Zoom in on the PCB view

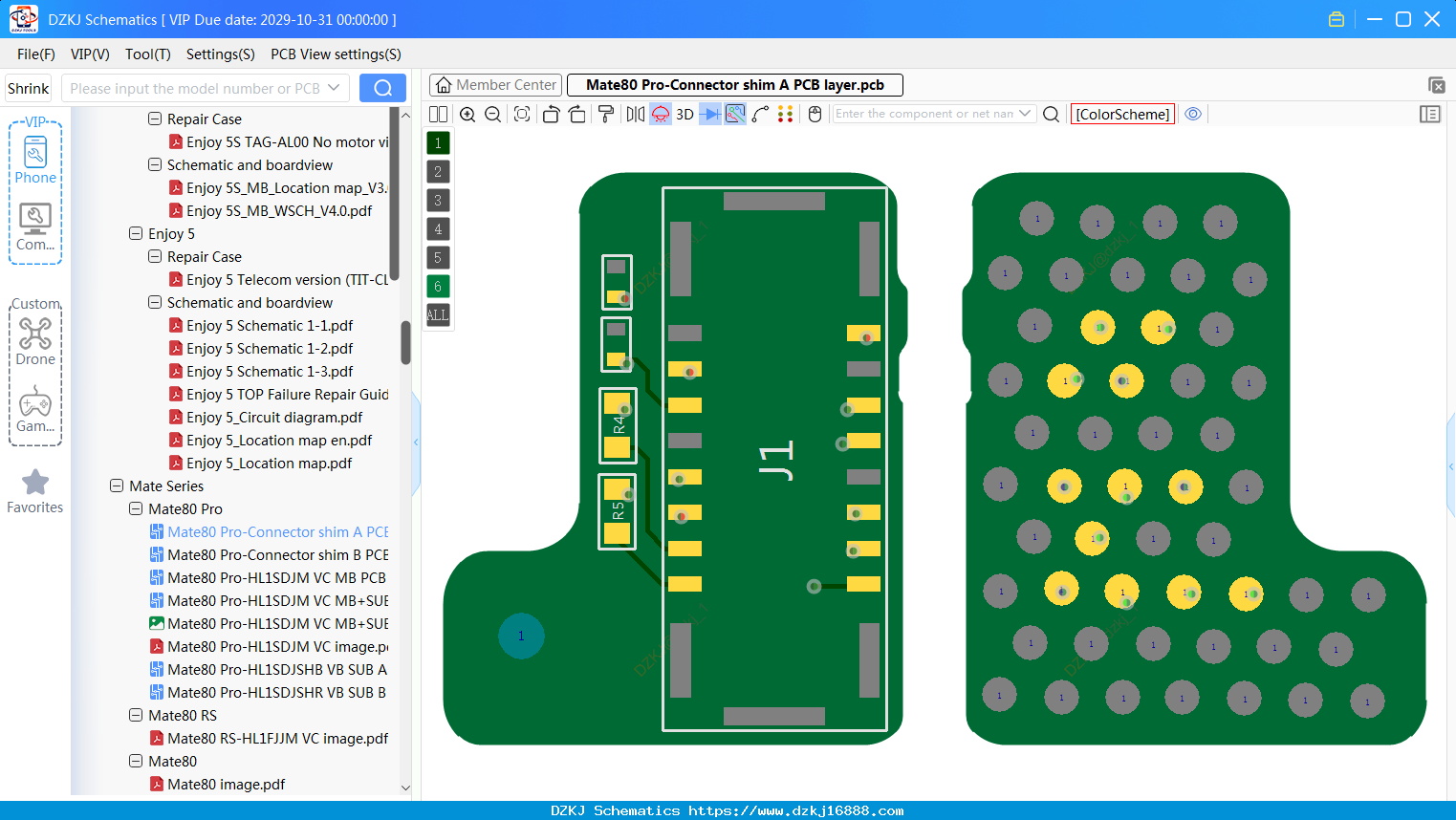[467, 115]
